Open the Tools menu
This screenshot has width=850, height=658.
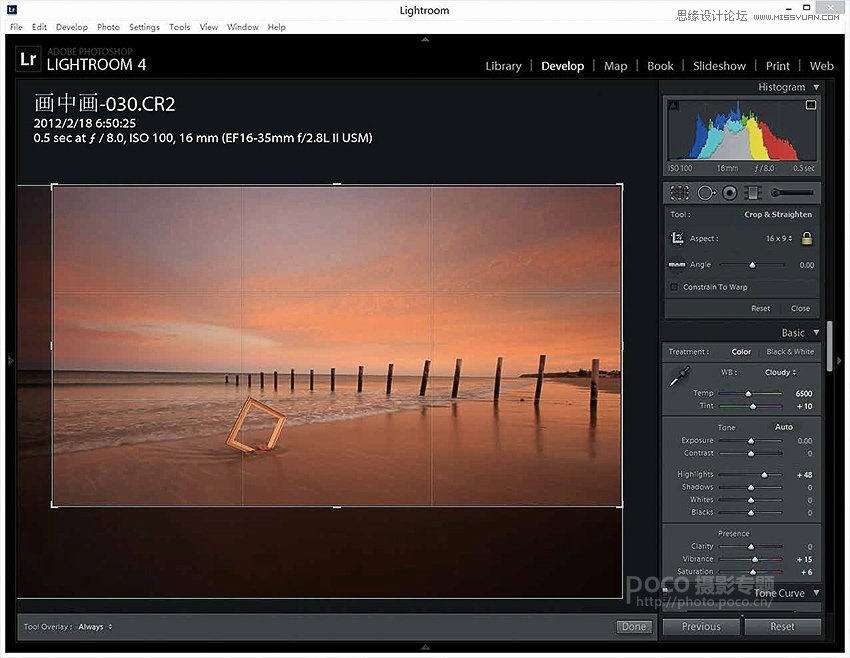coord(179,27)
